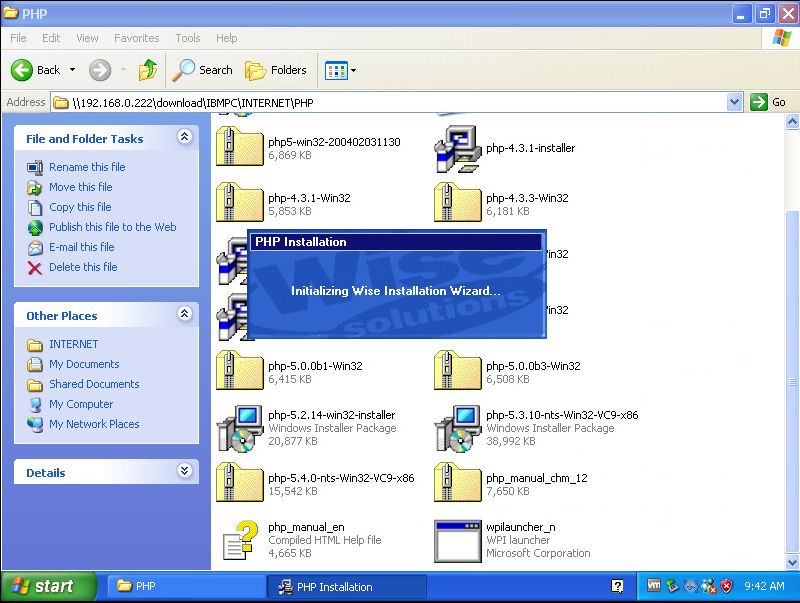The width and height of the screenshot is (800, 603).
Task: Toggle the Folders pane button
Action: [x=277, y=70]
